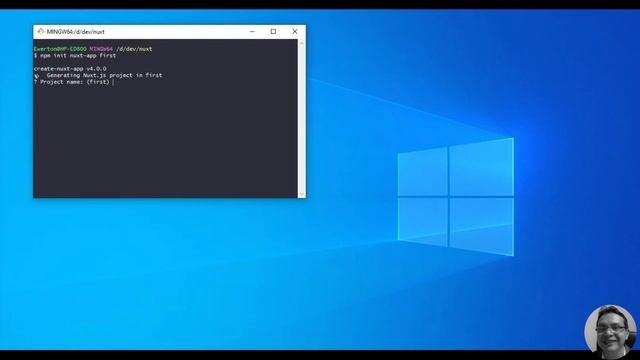This screenshot has width=640, height=360.
Task: Maximize the MINGW64 terminal window
Action: pos(273,31)
